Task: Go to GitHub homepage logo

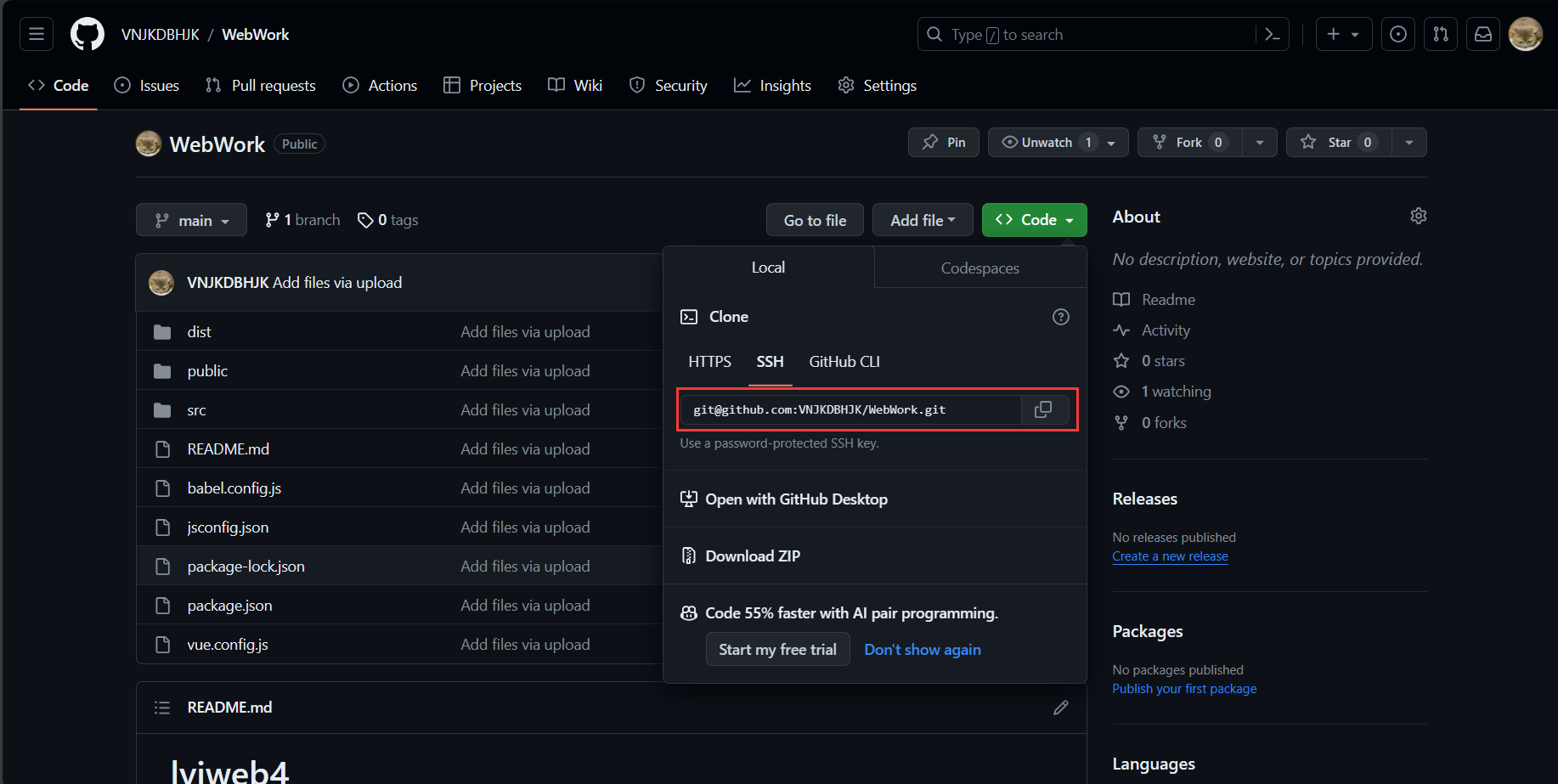Action: pyautogui.click(x=87, y=34)
